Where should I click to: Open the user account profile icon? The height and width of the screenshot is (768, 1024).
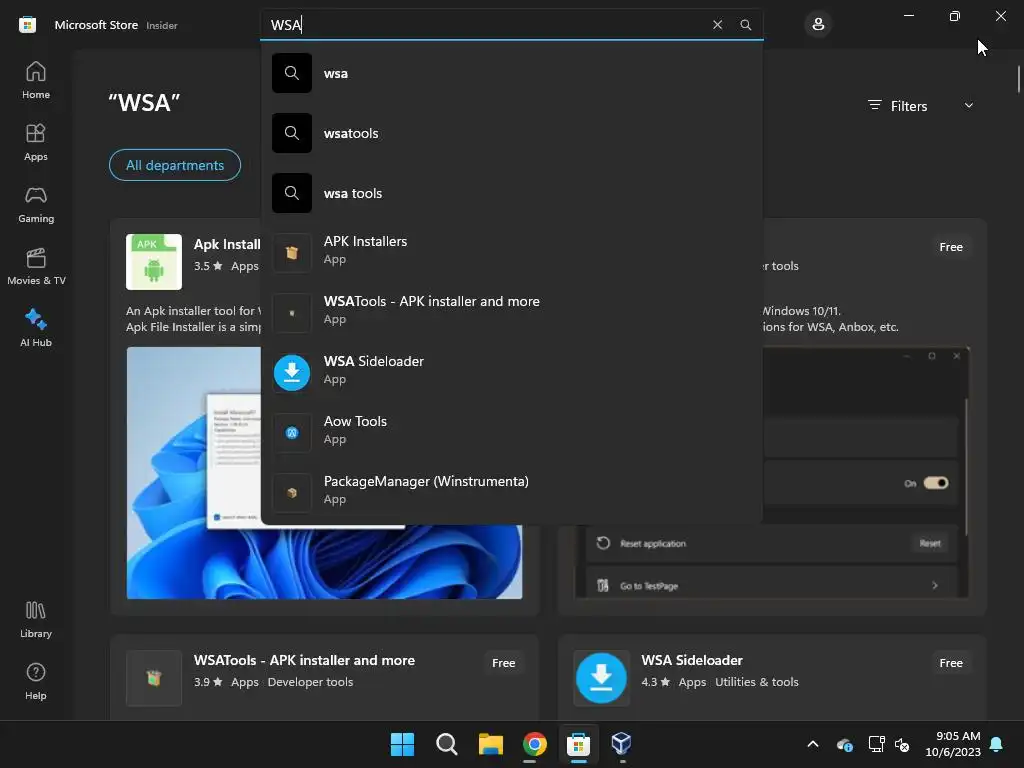818,25
